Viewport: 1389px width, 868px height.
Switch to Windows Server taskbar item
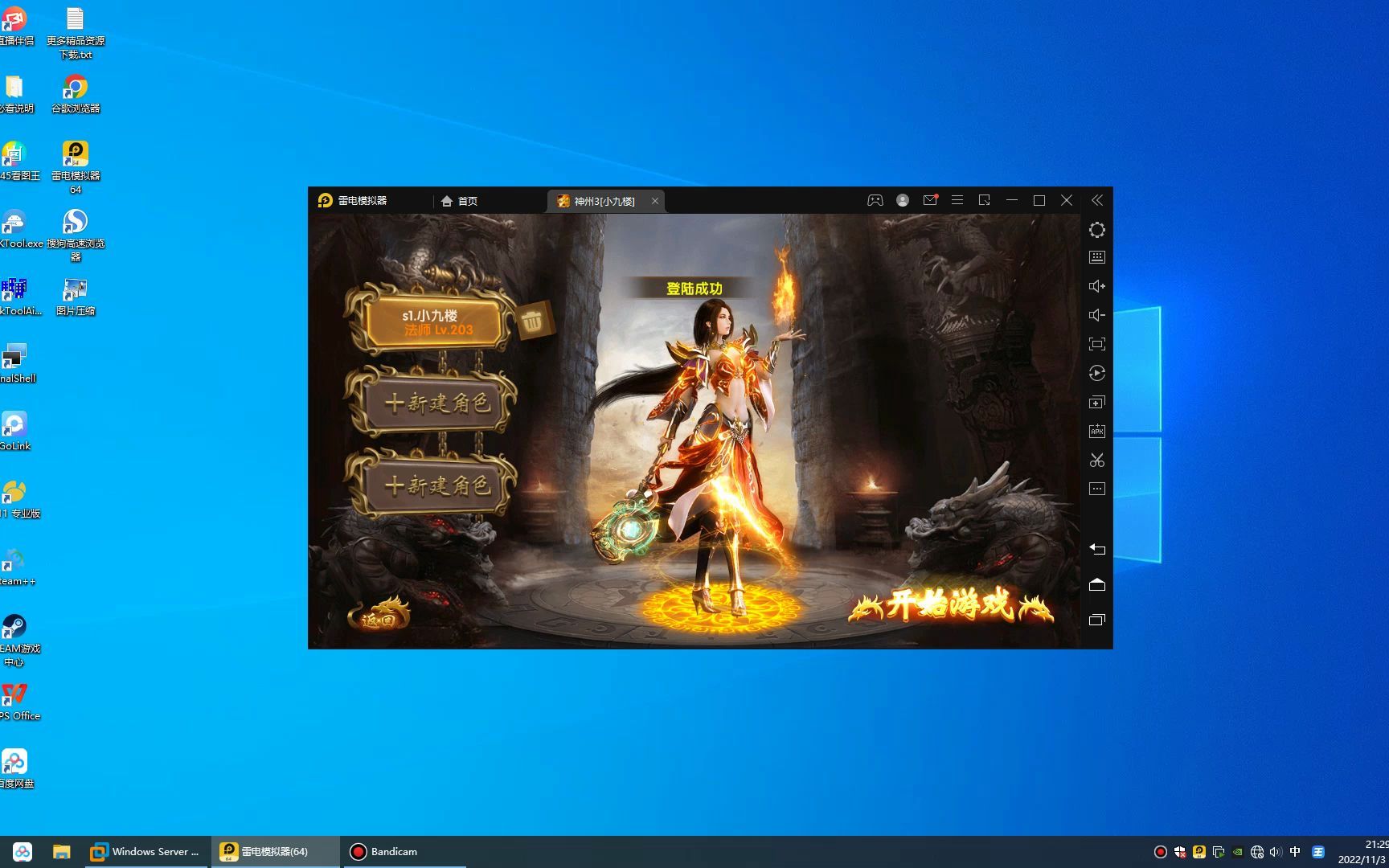click(x=145, y=852)
